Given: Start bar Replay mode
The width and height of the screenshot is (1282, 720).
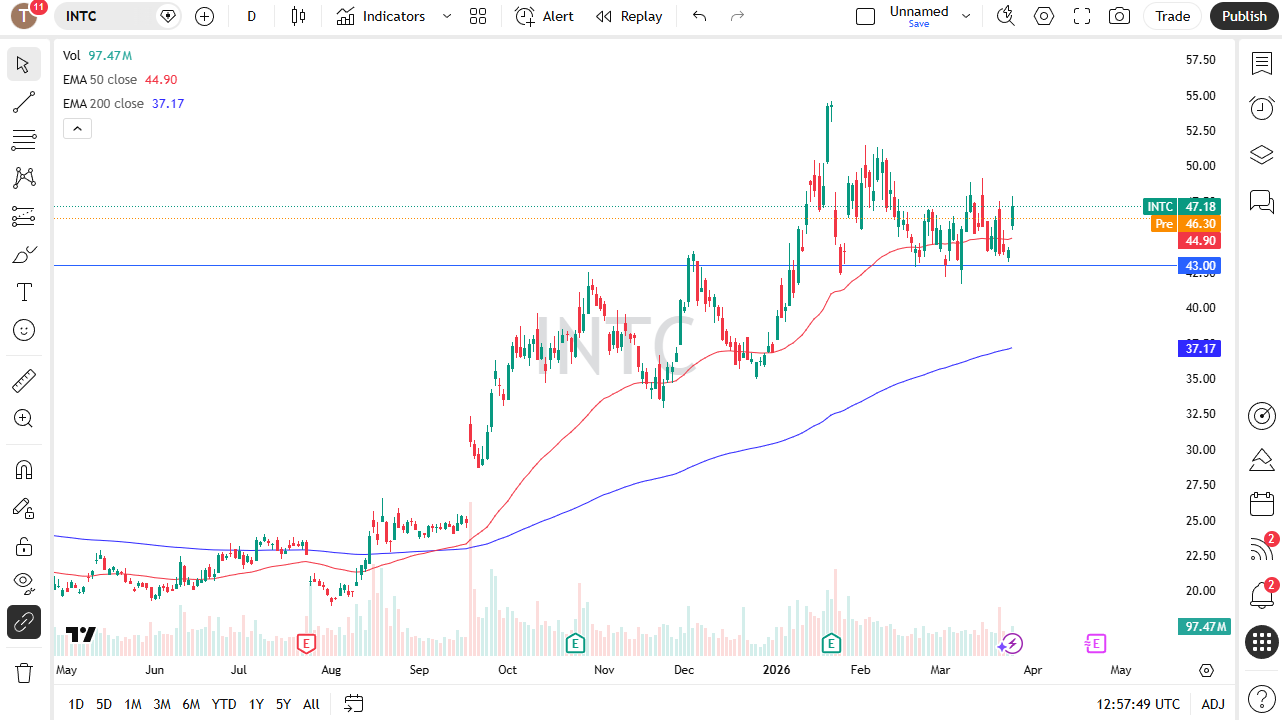Looking at the screenshot, I should point(629,16).
